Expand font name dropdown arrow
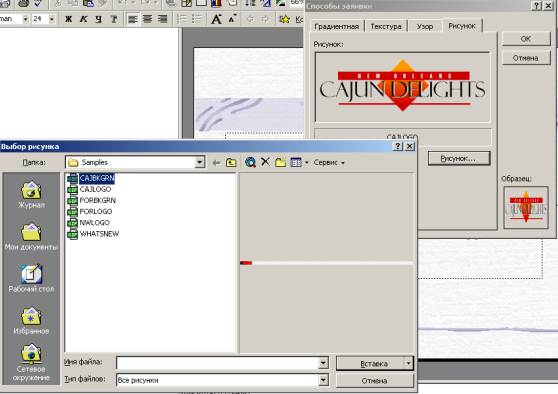The image size is (558, 394). point(25,19)
